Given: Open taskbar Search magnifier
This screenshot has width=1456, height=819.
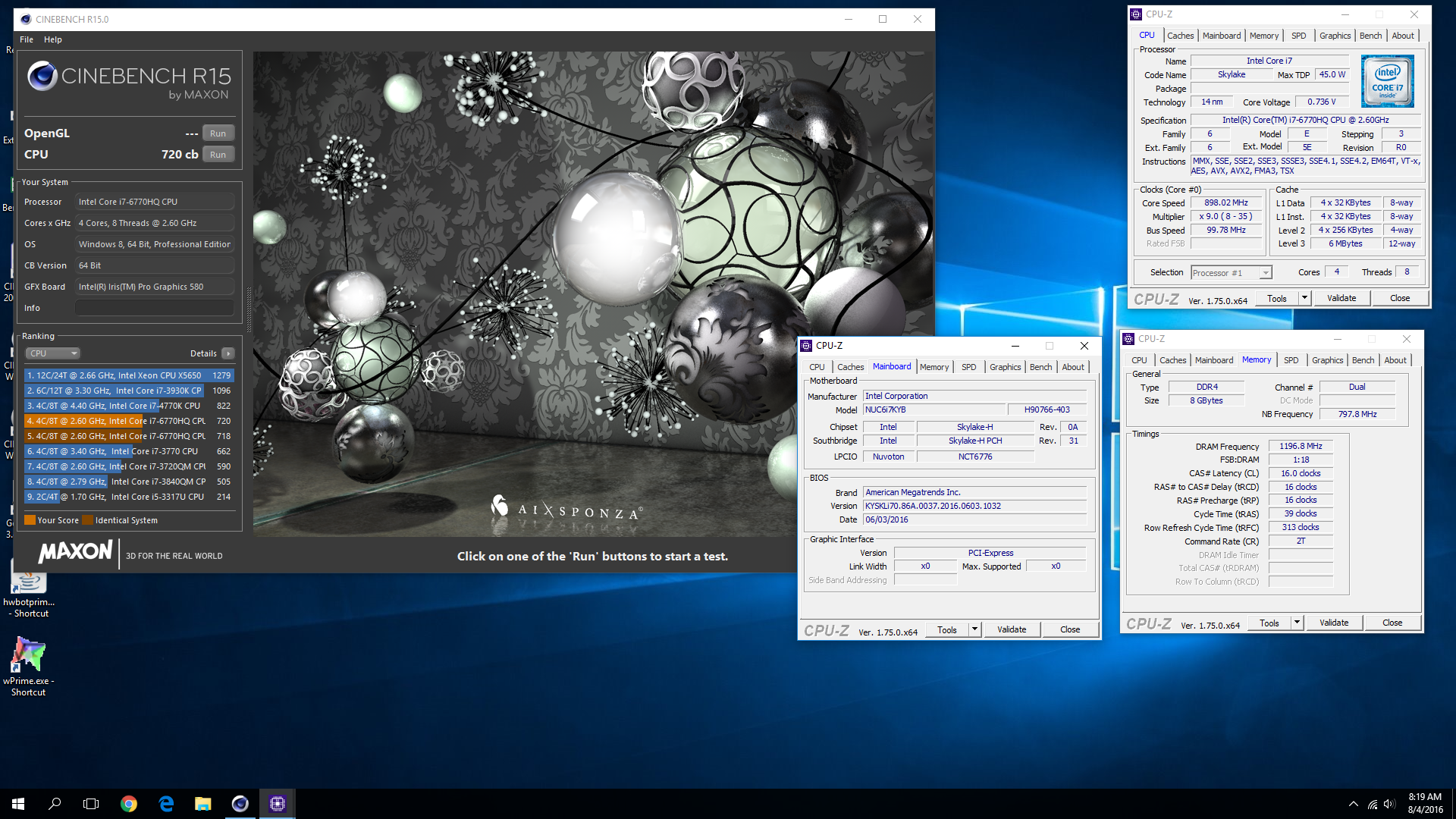Looking at the screenshot, I should (x=55, y=804).
